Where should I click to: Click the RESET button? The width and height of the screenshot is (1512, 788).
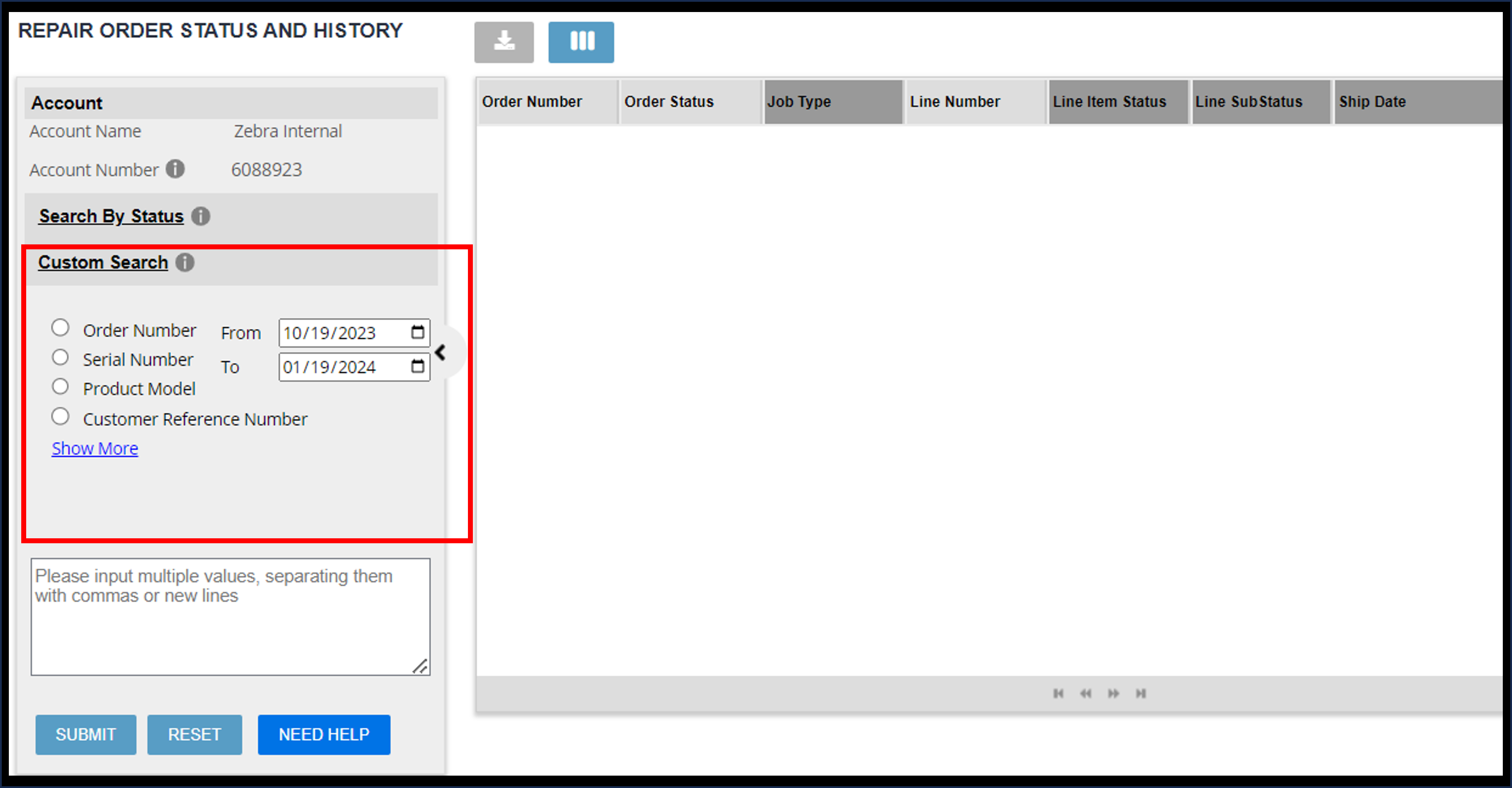[x=194, y=734]
